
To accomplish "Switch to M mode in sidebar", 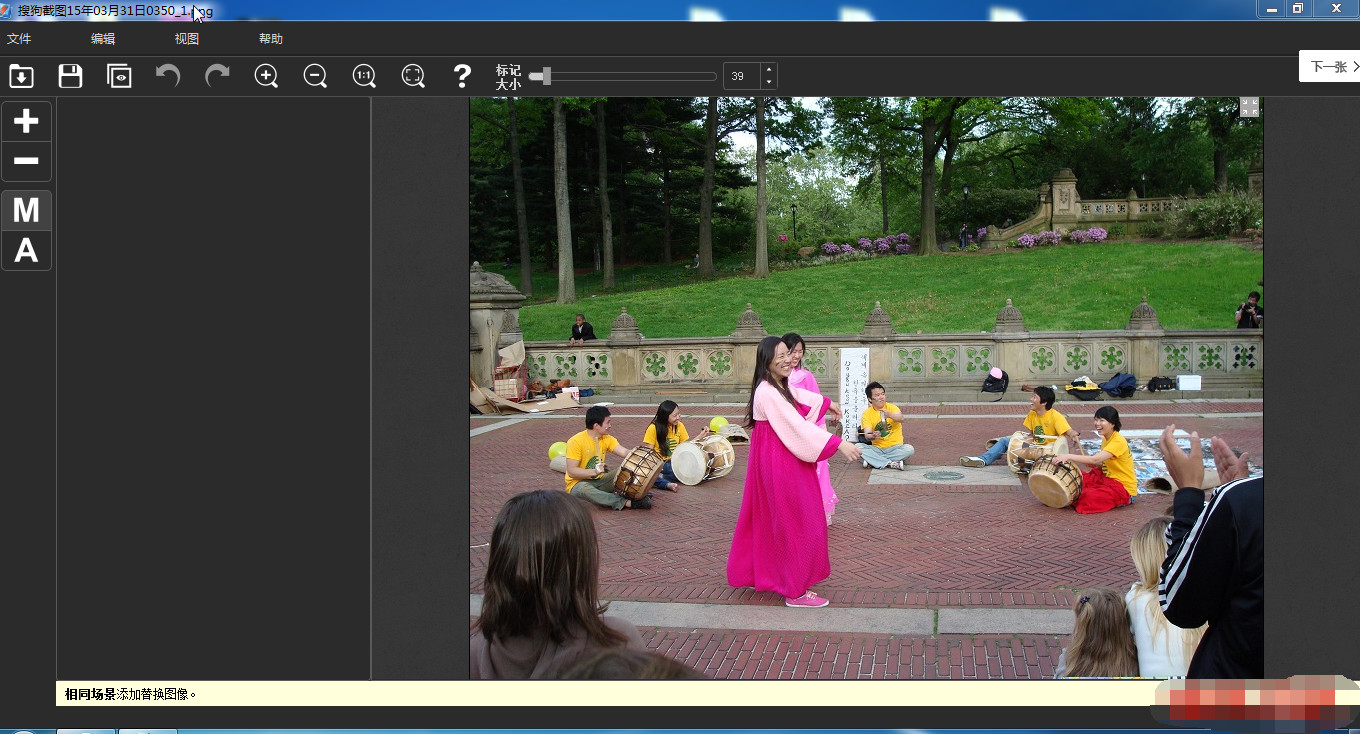I will pos(26,210).
